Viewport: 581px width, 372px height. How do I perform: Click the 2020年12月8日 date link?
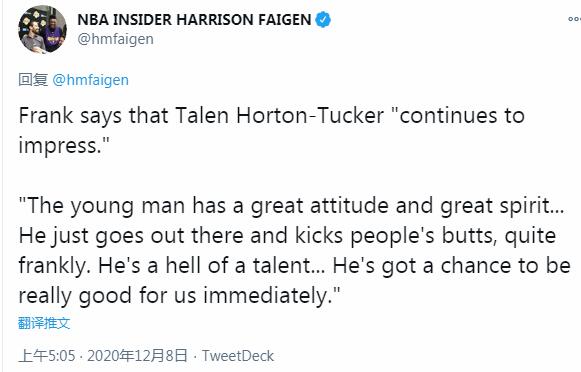137,356
